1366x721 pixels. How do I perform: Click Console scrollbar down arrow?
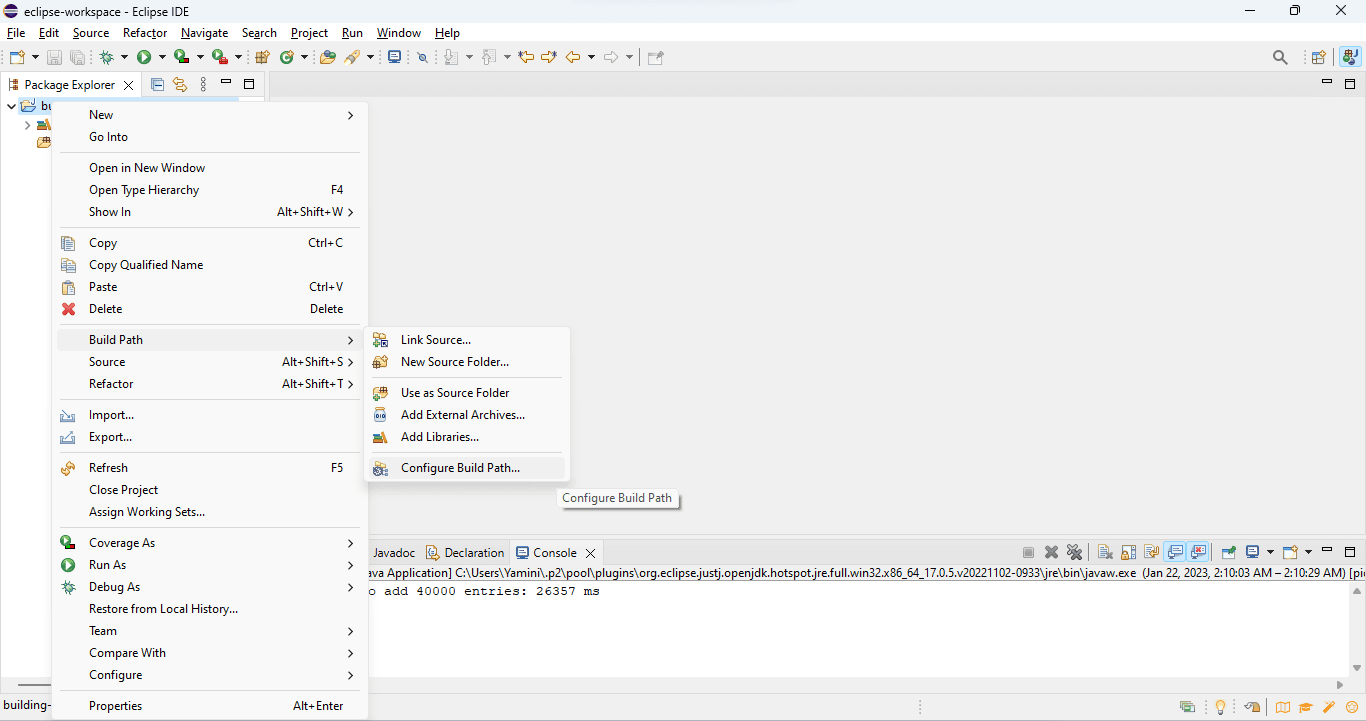click(1357, 667)
